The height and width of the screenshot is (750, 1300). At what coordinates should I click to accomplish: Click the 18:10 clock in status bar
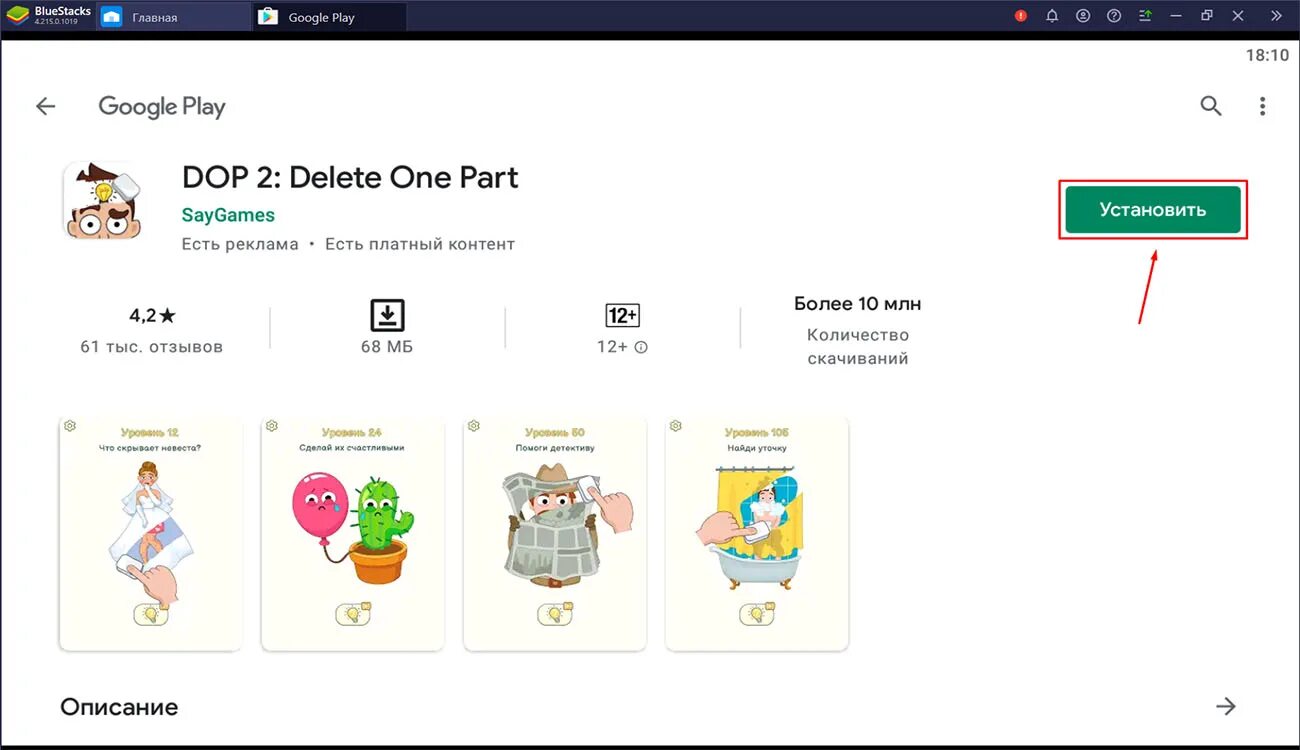pyautogui.click(x=1267, y=56)
